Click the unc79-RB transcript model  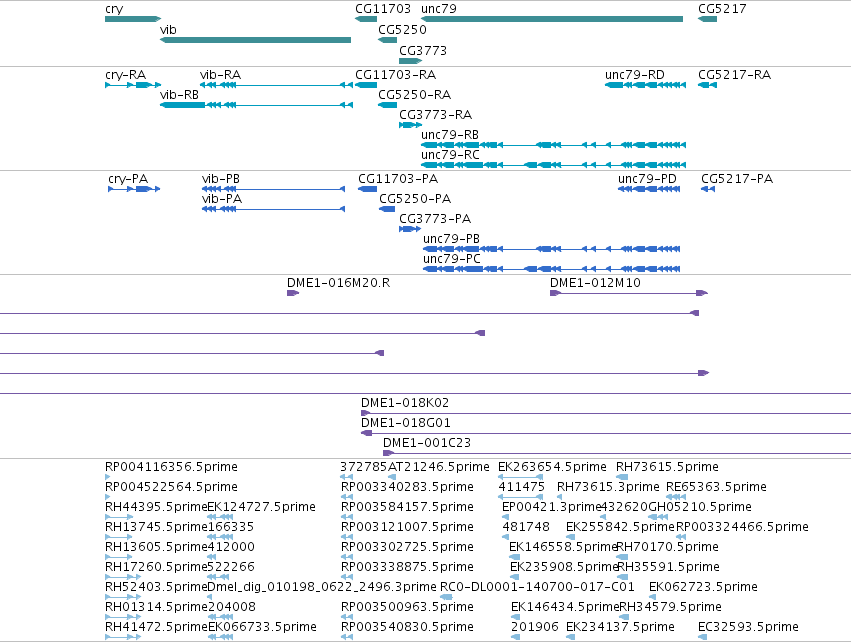pos(554,145)
